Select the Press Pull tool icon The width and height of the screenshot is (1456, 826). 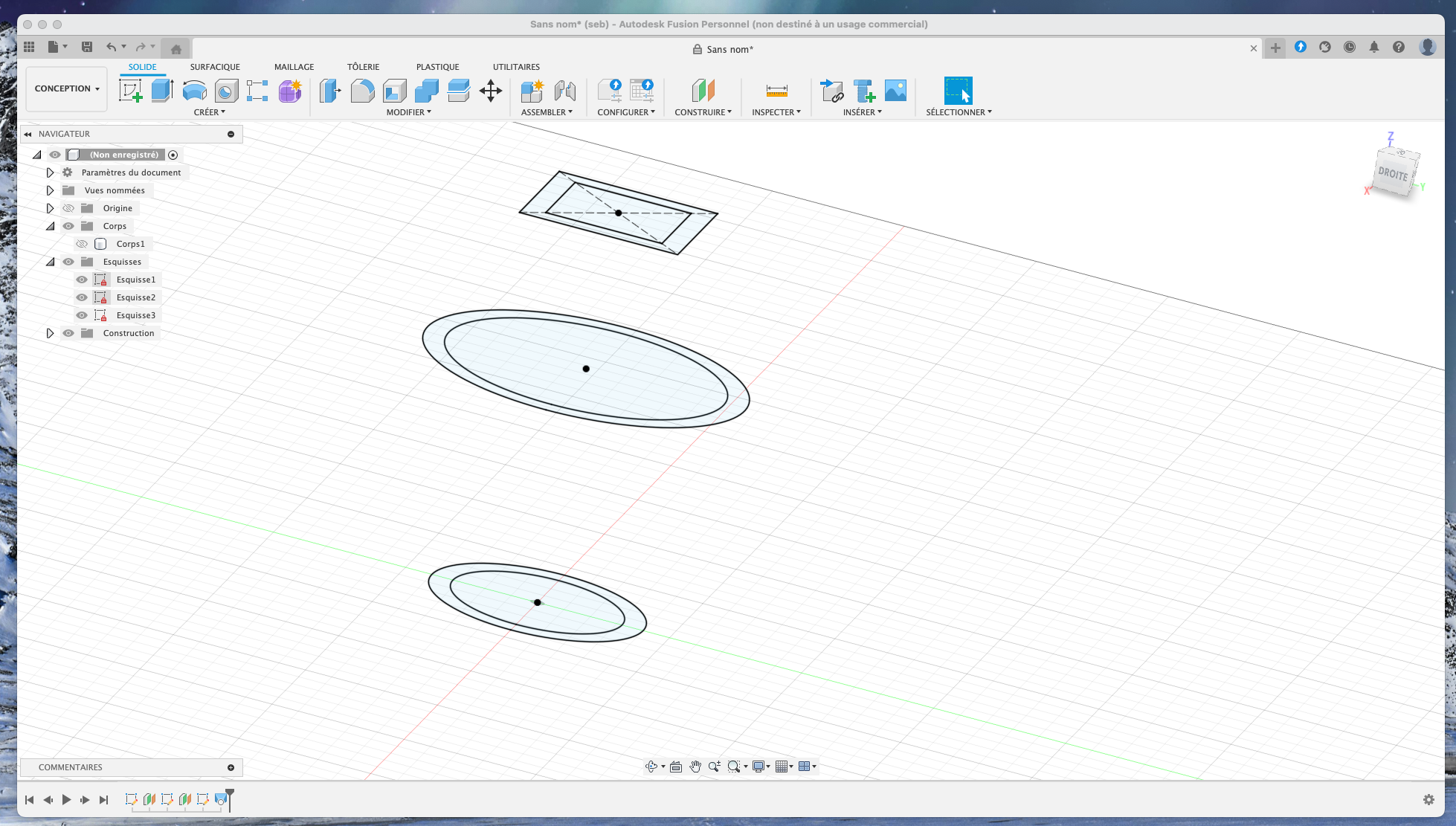coord(330,91)
